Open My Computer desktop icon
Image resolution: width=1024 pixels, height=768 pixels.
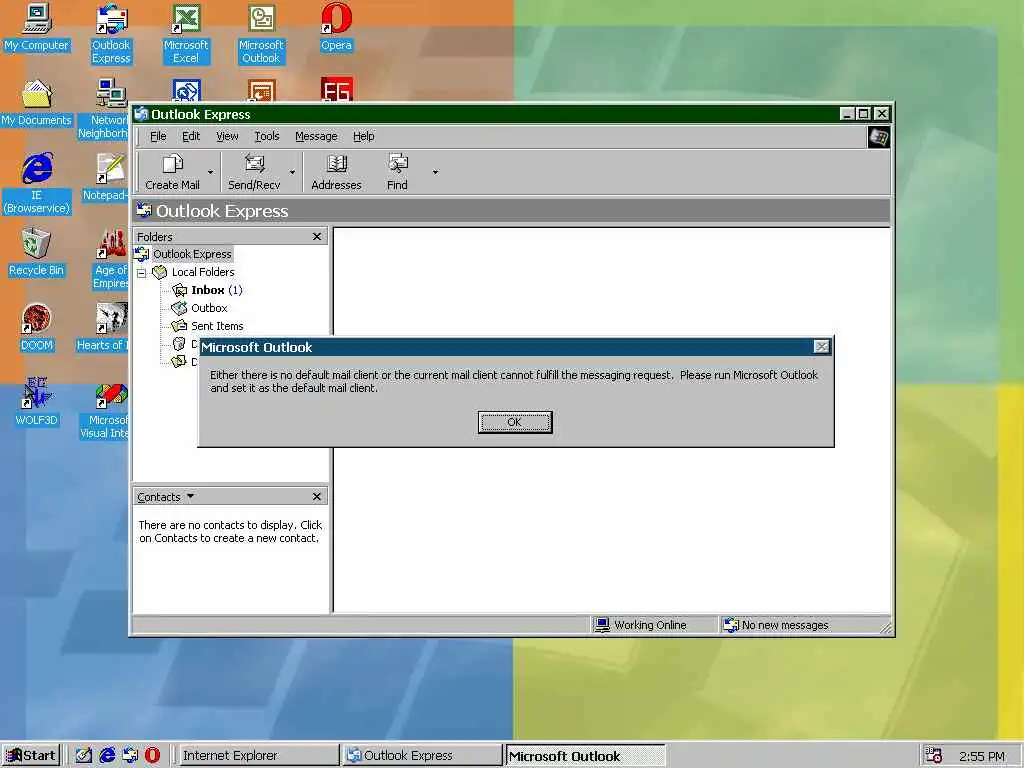(x=36, y=27)
